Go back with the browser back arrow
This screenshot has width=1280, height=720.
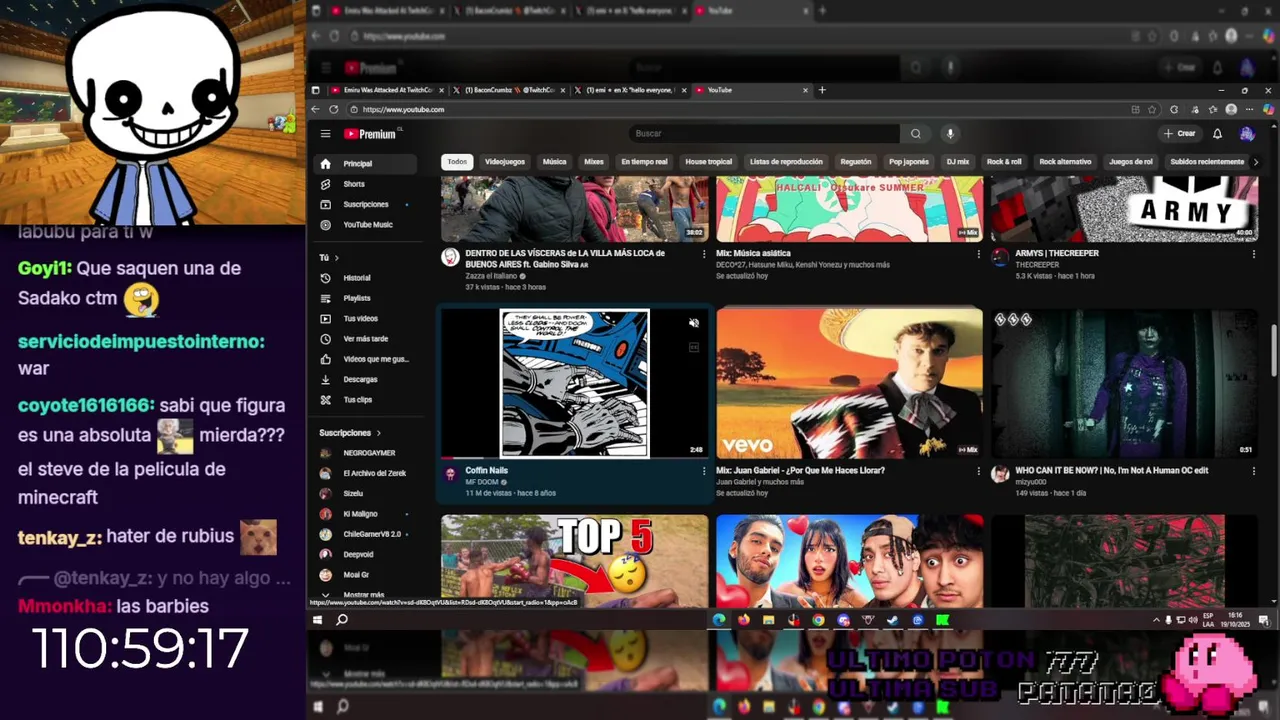click(316, 110)
